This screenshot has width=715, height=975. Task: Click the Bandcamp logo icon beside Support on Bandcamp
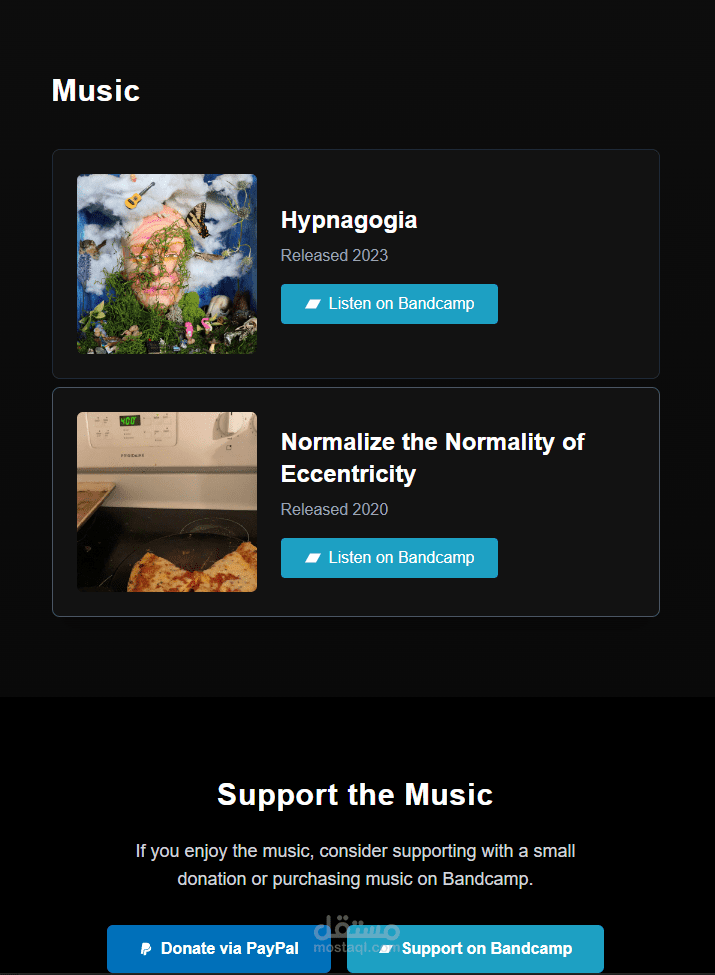pos(387,949)
